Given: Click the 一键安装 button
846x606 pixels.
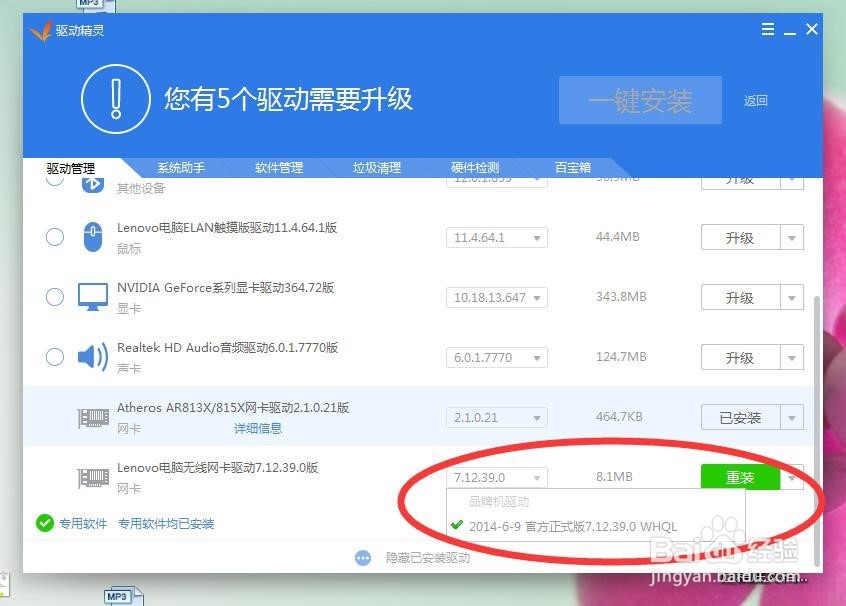Looking at the screenshot, I should pos(640,100).
